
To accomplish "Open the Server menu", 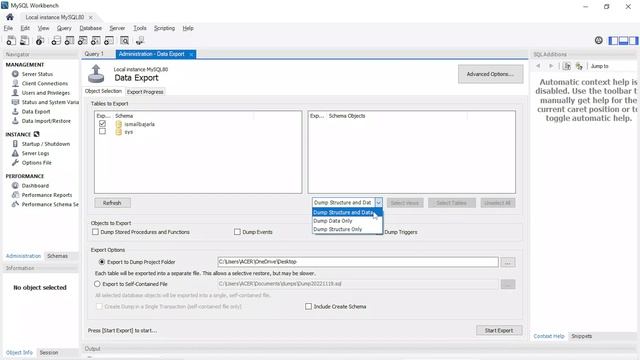I will point(117,28).
